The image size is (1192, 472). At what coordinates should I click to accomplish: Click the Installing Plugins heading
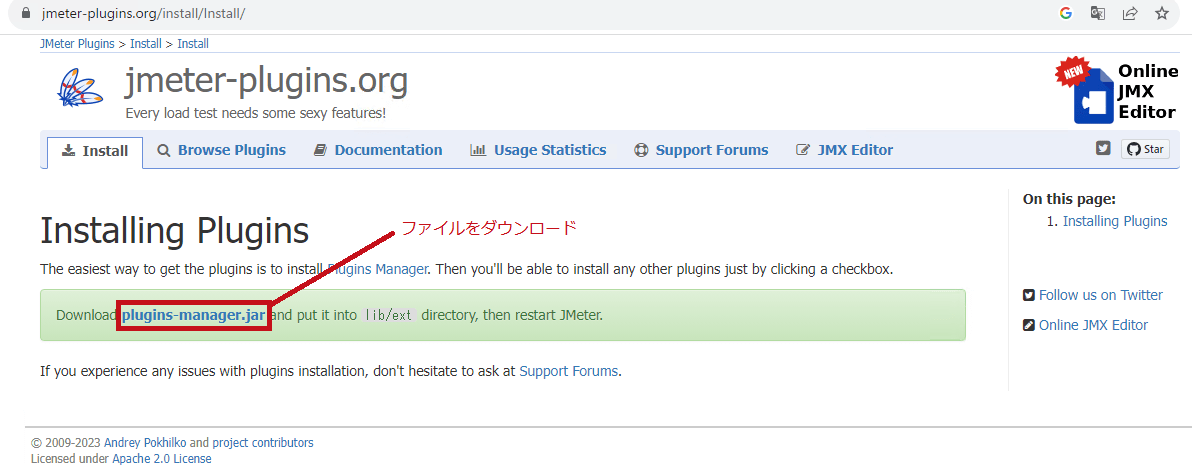pos(175,230)
